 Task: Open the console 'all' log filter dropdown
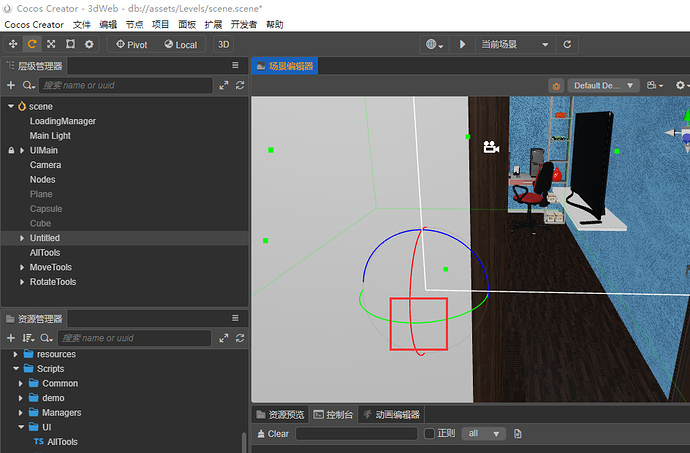[484, 434]
